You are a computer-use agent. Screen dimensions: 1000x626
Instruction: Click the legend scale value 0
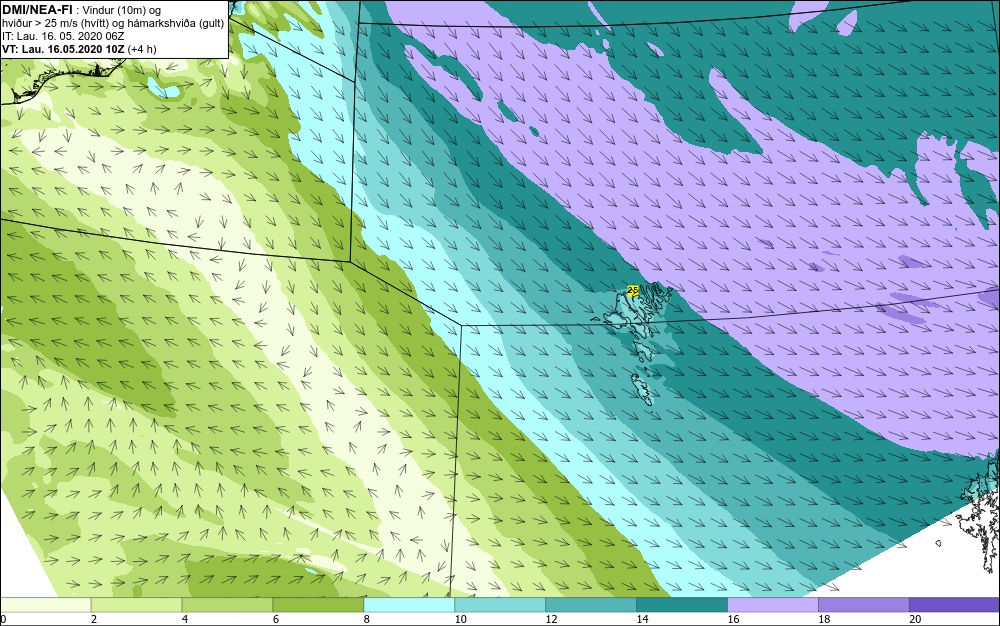[x=3, y=619]
